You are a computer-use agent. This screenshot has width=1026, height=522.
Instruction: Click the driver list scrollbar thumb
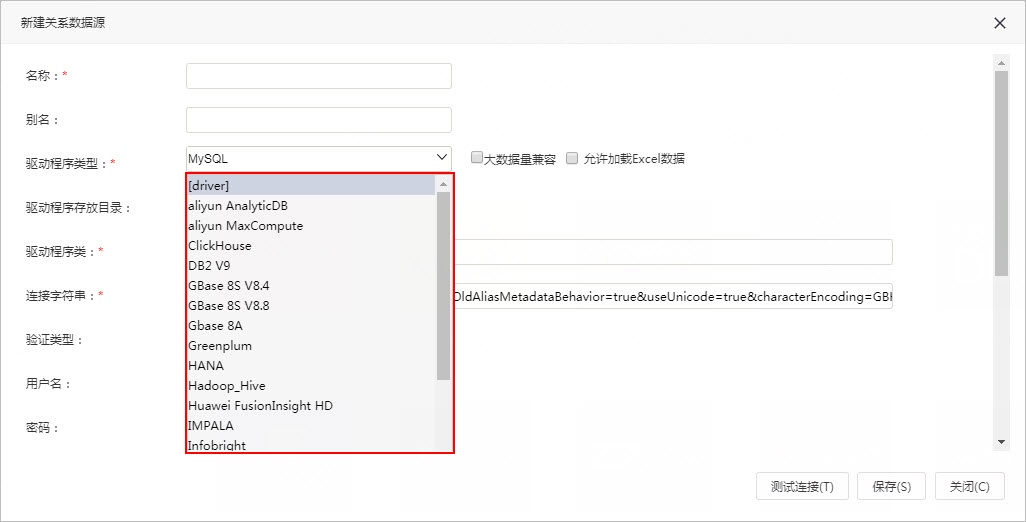click(x=443, y=286)
